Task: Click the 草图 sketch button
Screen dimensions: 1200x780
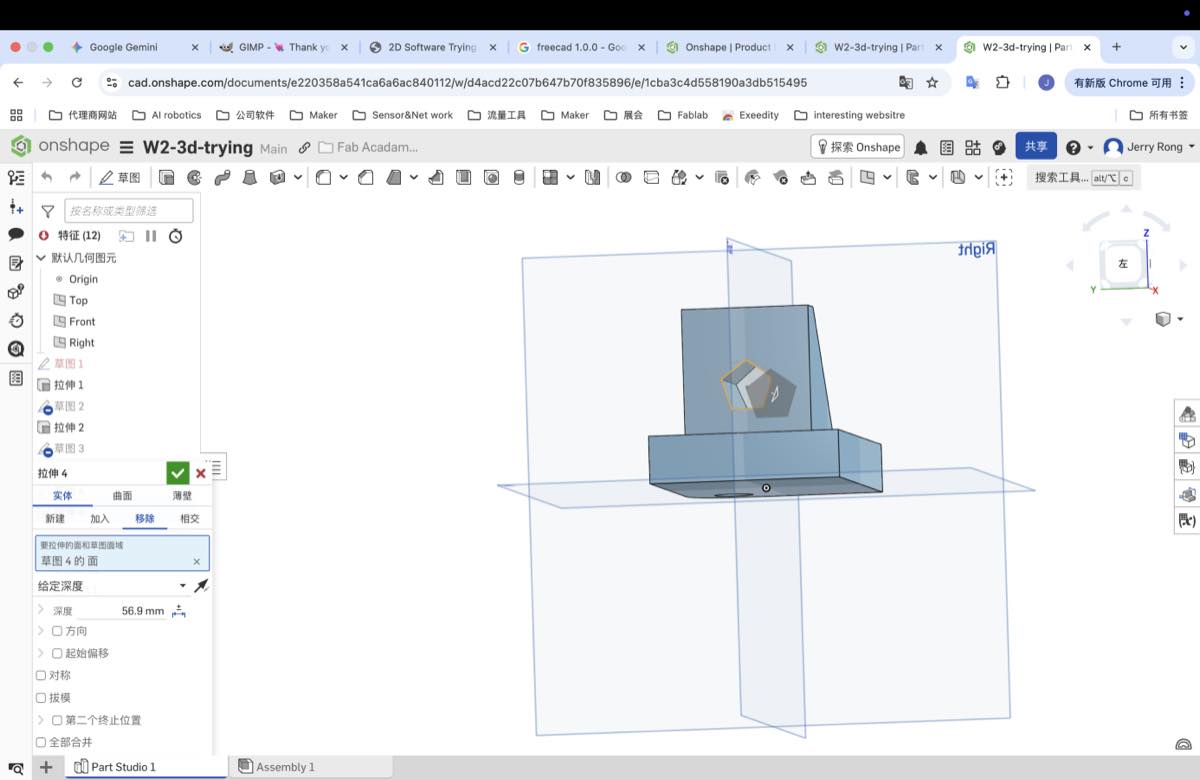Action: [120, 177]
